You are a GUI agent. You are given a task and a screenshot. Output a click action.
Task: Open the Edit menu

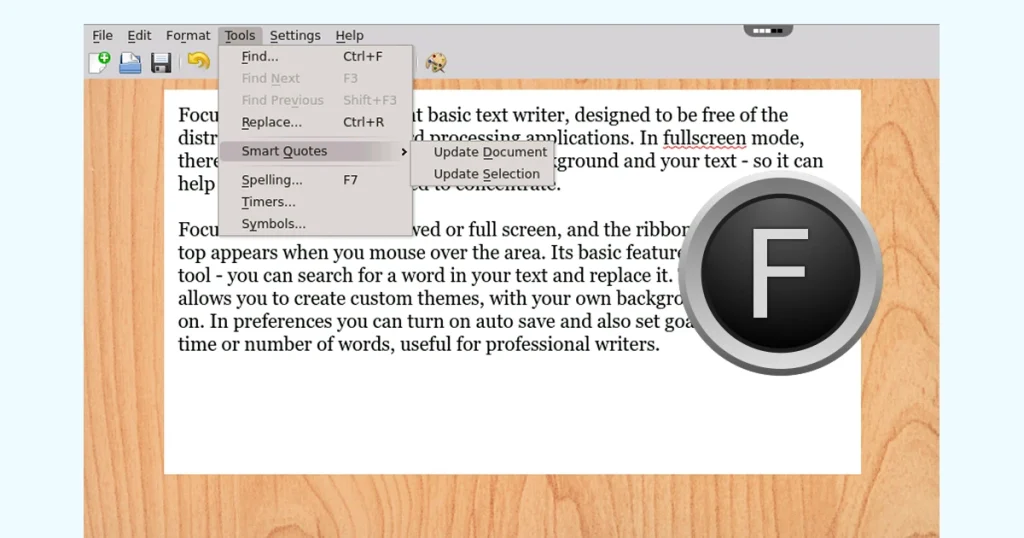139,35
